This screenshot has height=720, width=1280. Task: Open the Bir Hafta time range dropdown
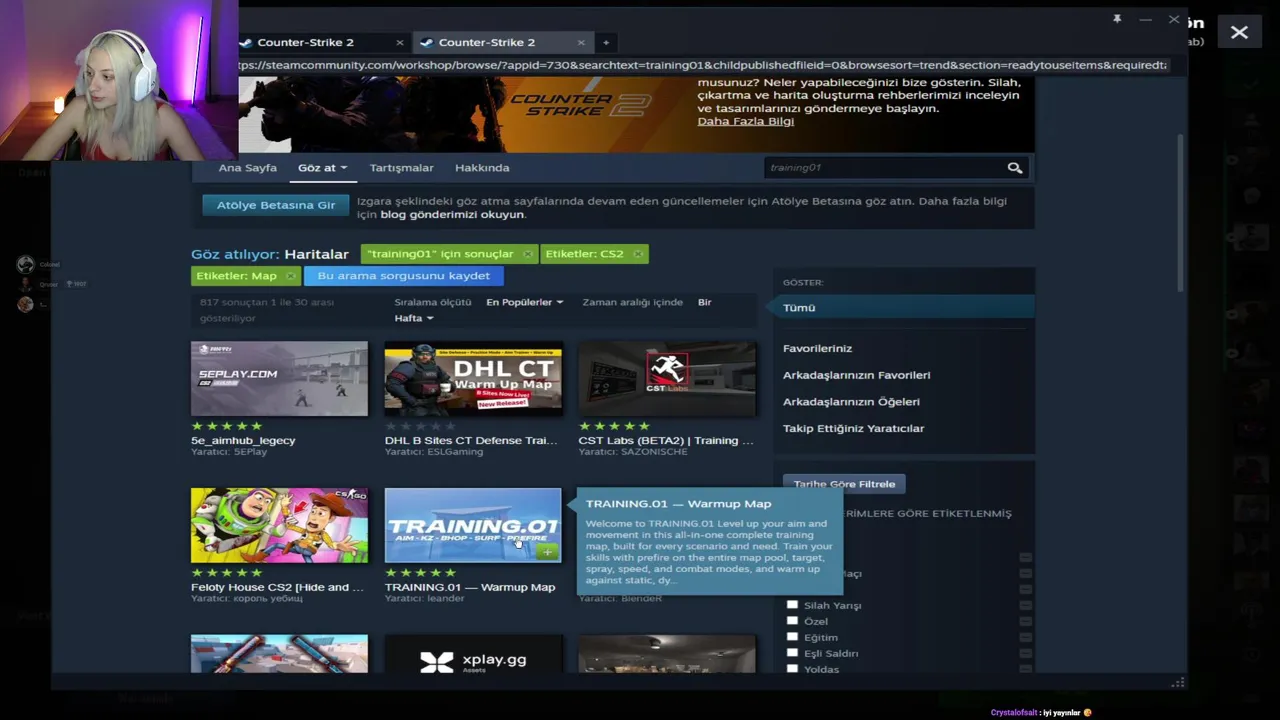(x=414, y=318)
